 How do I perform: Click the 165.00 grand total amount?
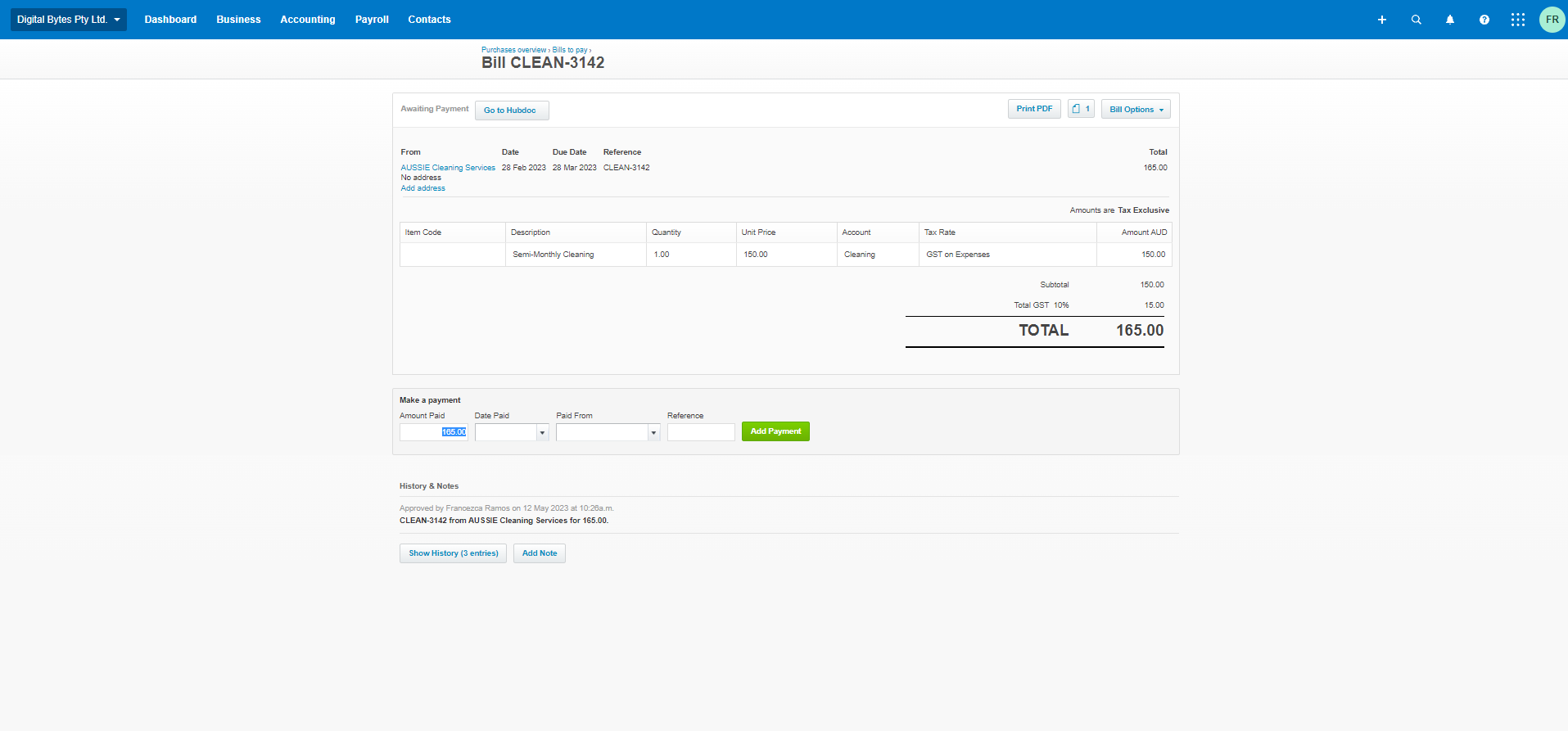point(1140,331)
